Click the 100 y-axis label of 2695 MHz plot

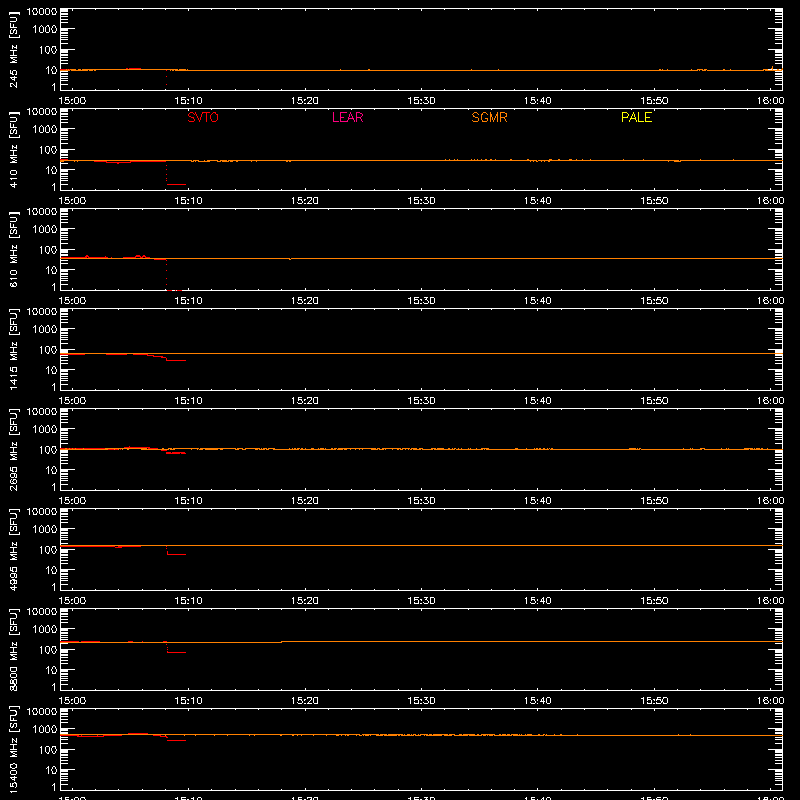(x=48, y=450)
